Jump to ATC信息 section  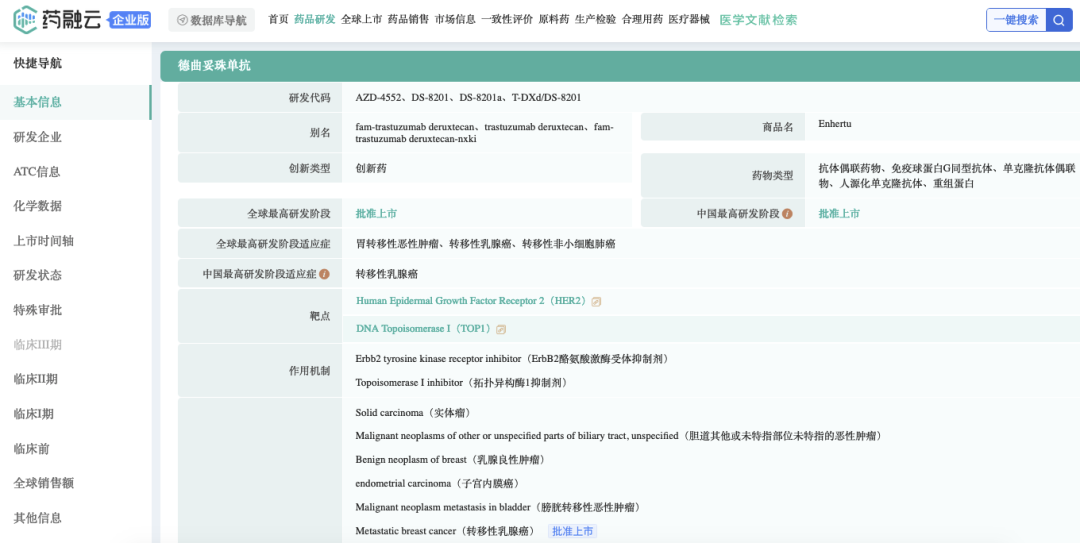click(37, 172)
